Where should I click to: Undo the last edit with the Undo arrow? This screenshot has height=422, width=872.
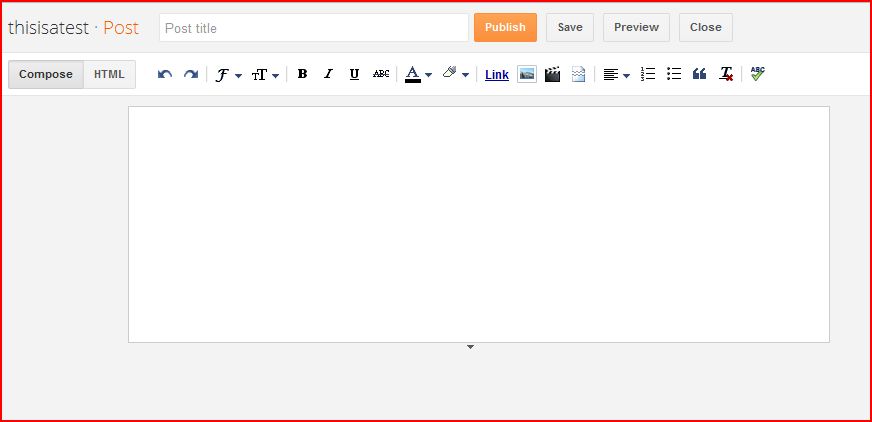(x=165, y=74)
